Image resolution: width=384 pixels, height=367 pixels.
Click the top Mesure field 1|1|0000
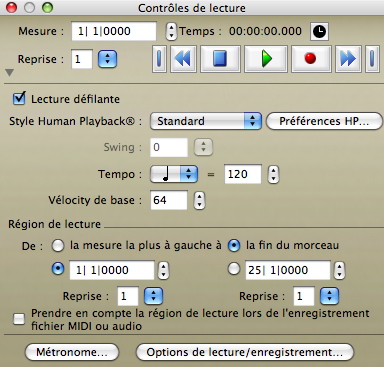tap(114, 31)
